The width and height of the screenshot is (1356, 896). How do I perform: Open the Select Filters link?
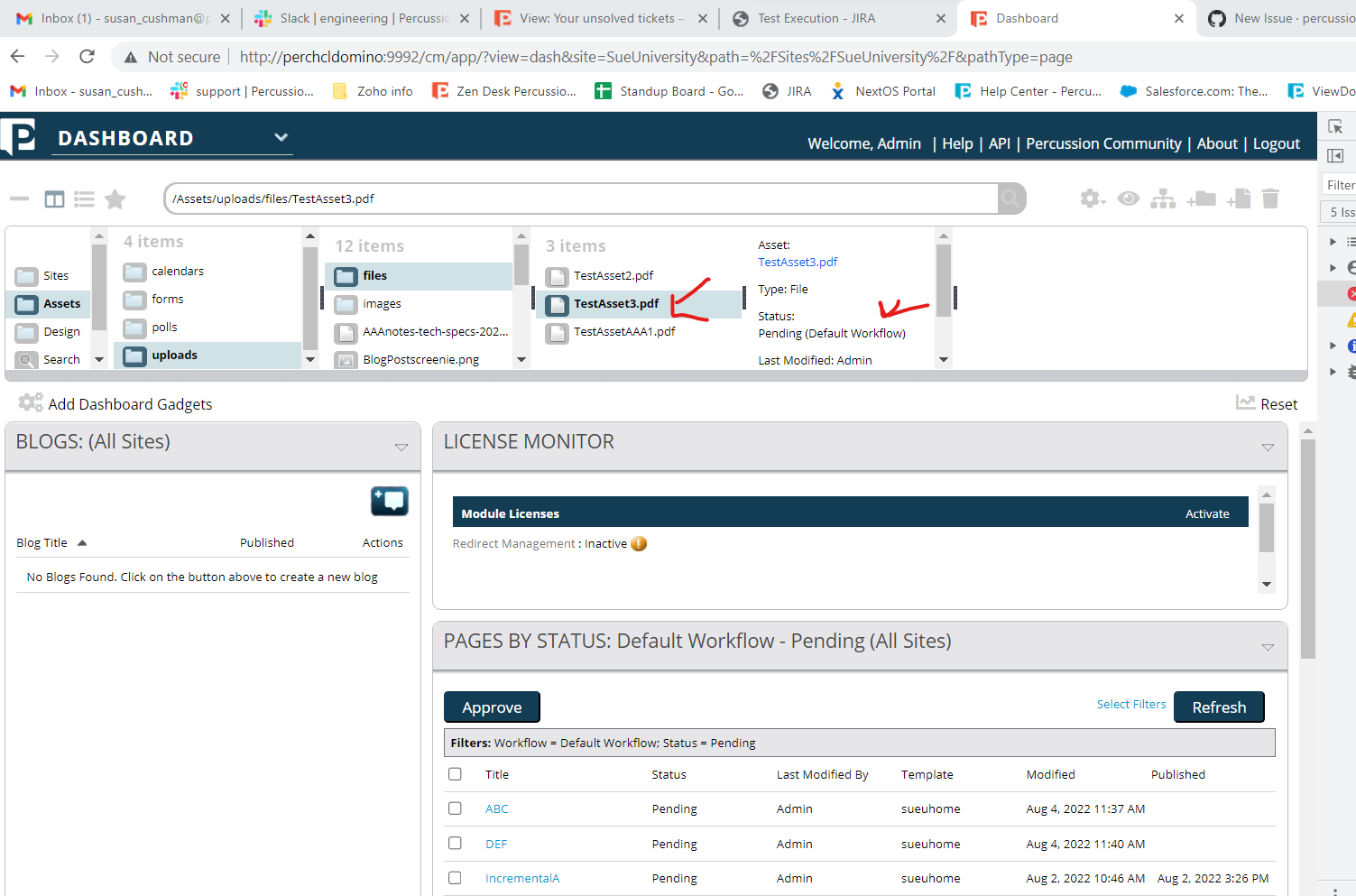tap(1131, 704)
